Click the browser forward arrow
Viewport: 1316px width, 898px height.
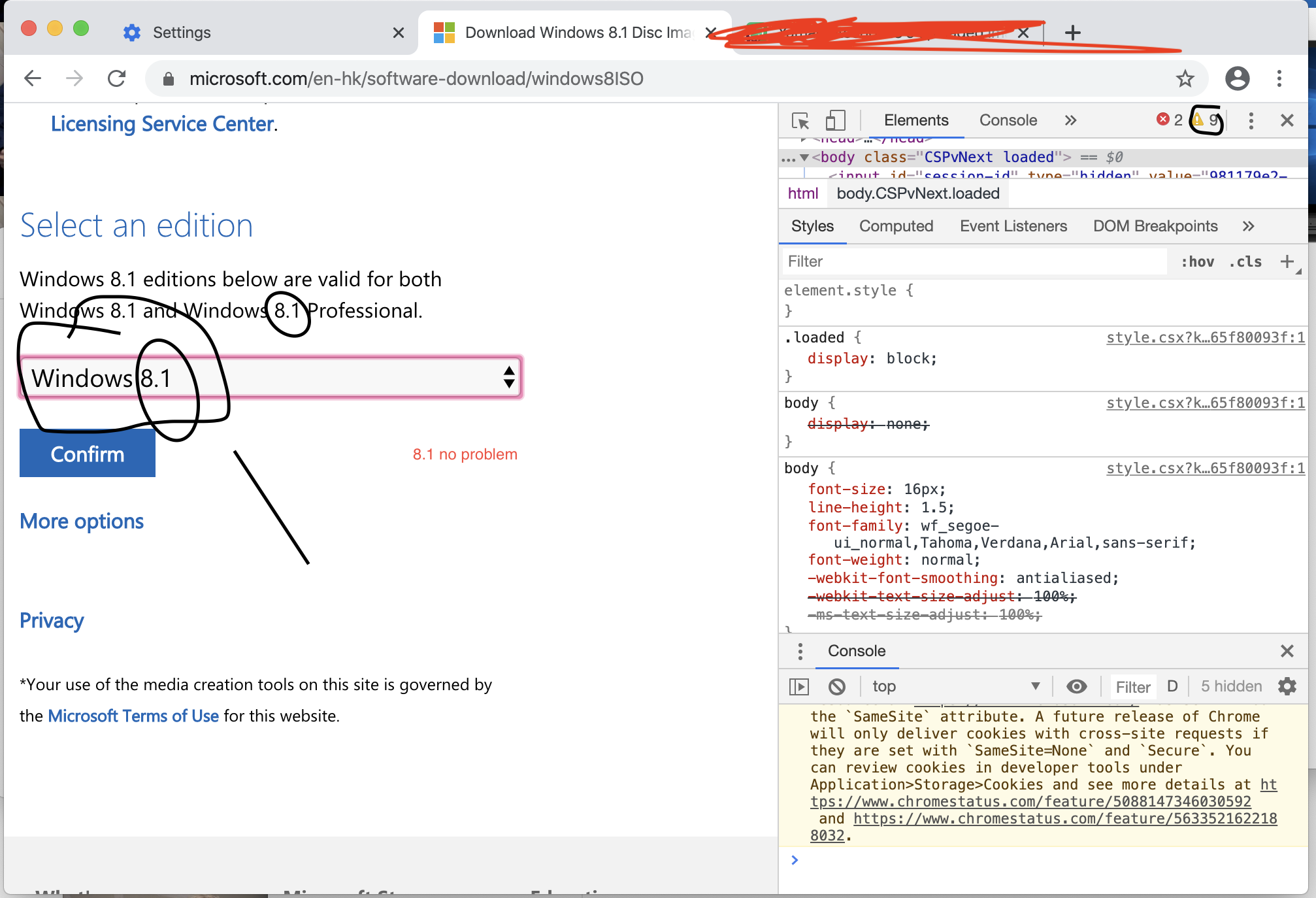[74, 78]
